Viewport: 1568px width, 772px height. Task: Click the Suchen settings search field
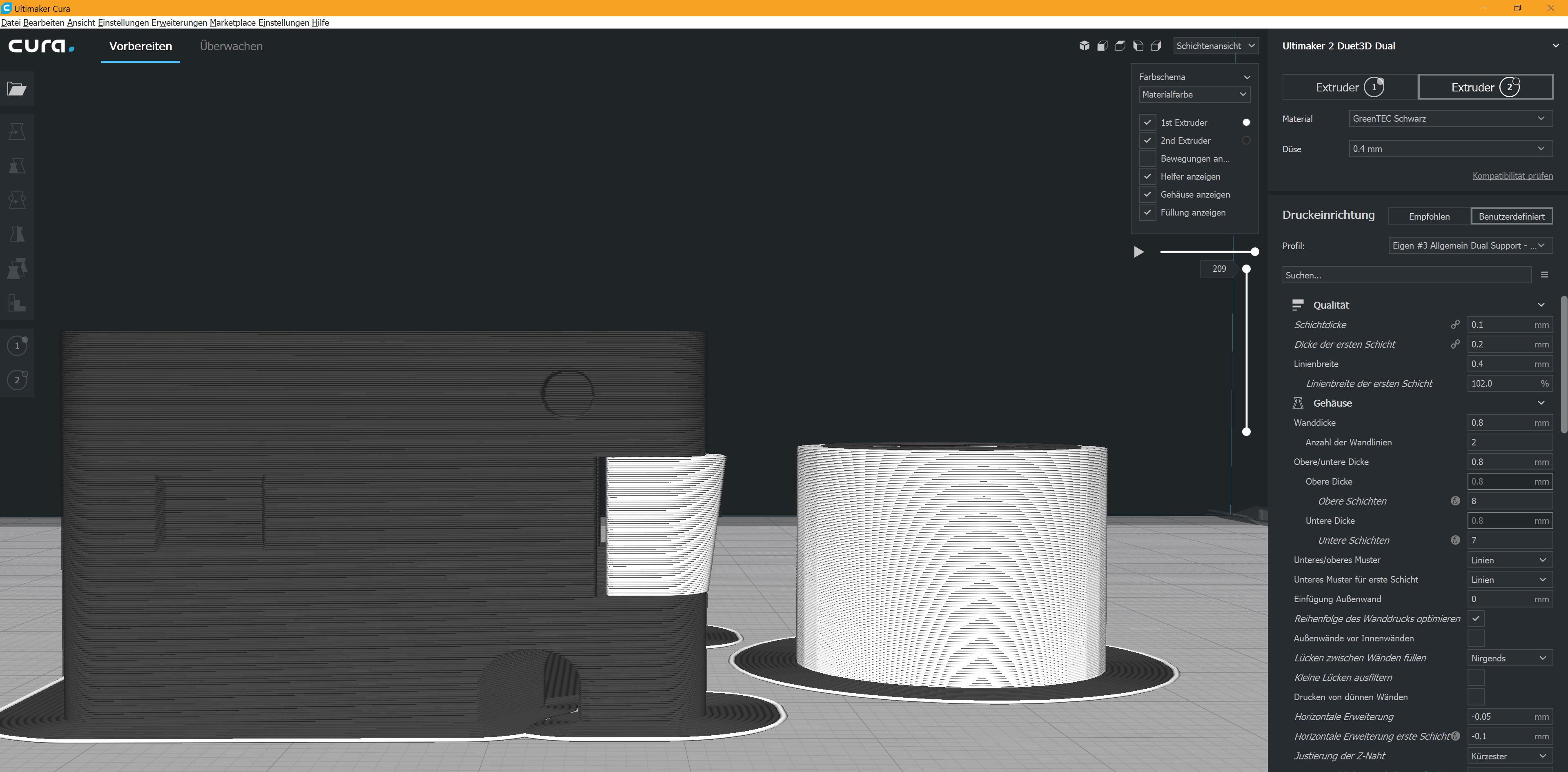[1406, 275]
